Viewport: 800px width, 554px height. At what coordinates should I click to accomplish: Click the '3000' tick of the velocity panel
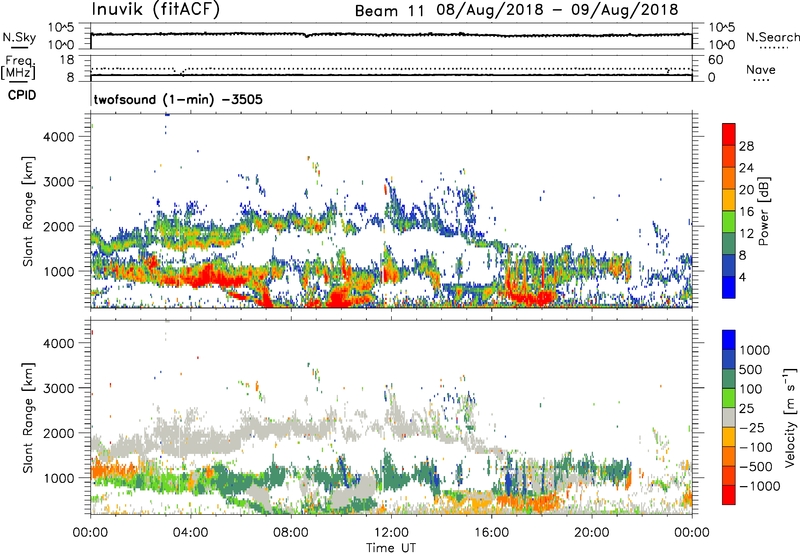coord(58,388)
